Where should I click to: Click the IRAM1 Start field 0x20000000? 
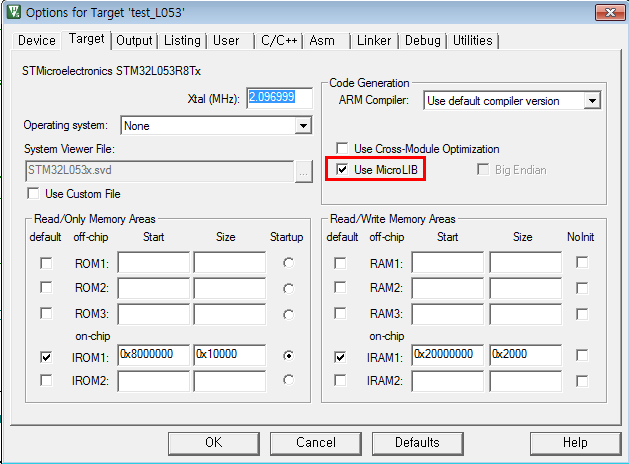click(447, 355)
